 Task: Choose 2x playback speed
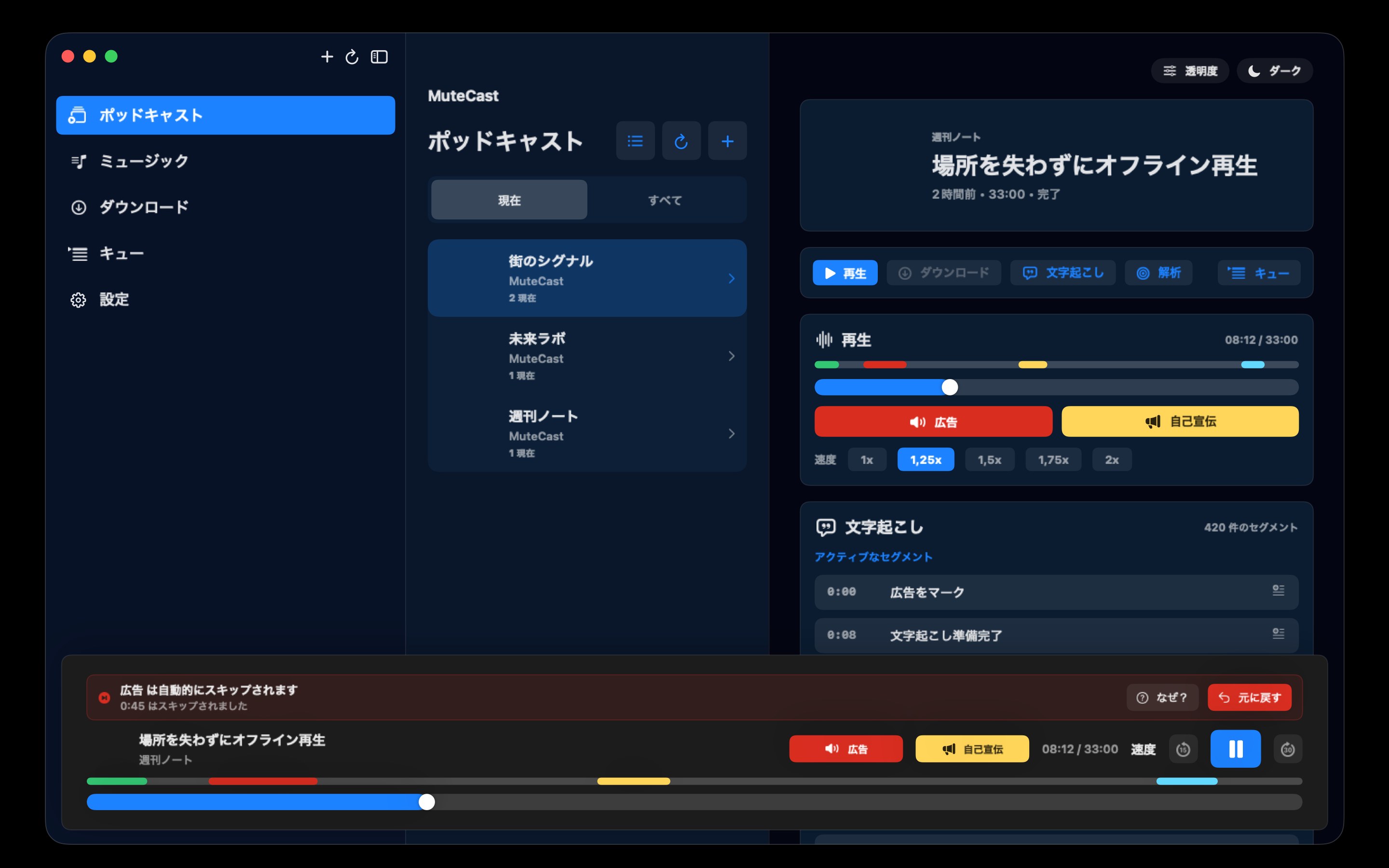tap(1112, 459)
